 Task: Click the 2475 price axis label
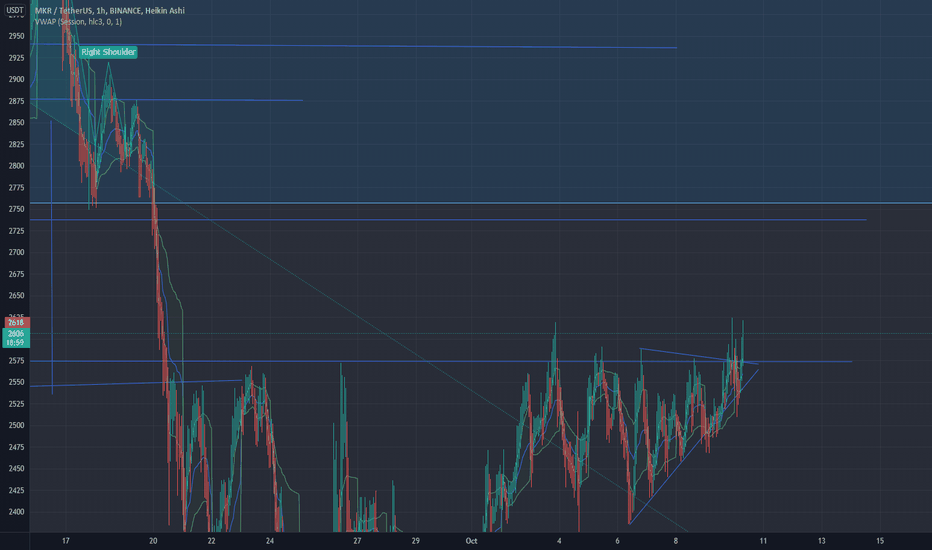tap(17, 447)
